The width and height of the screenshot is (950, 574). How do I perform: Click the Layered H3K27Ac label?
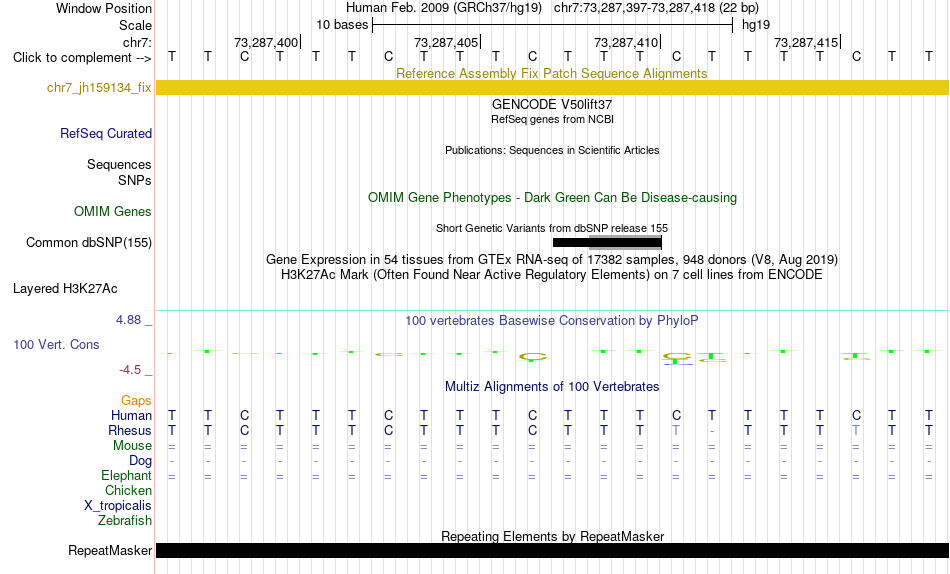pyautogui.click(x=65, y=289)
